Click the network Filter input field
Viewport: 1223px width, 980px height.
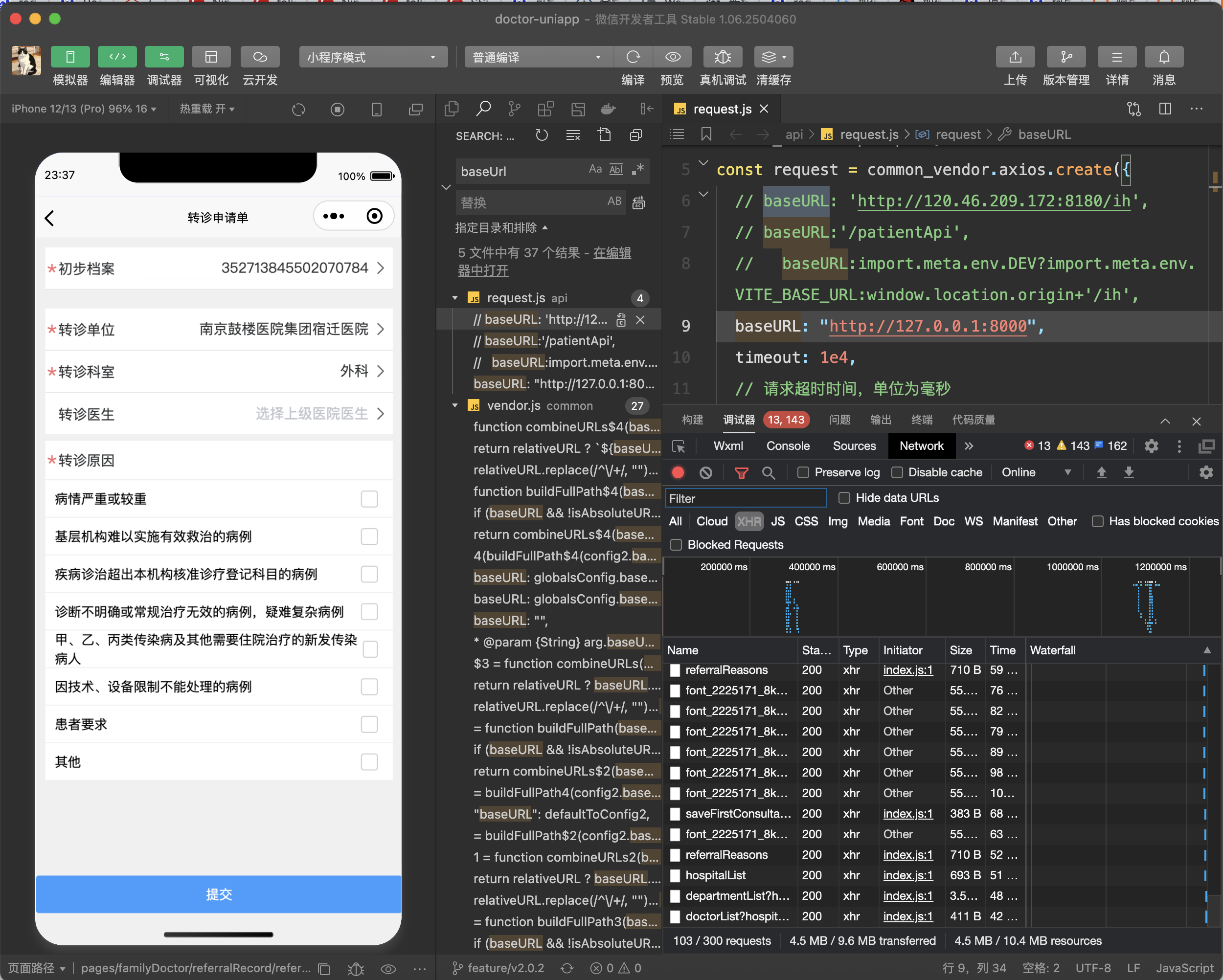[x=746, y=498]
